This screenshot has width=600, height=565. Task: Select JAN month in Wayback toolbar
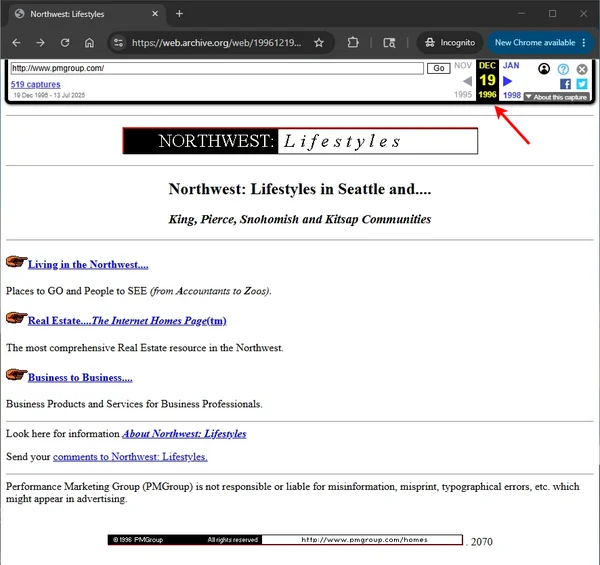click(511, 65)
